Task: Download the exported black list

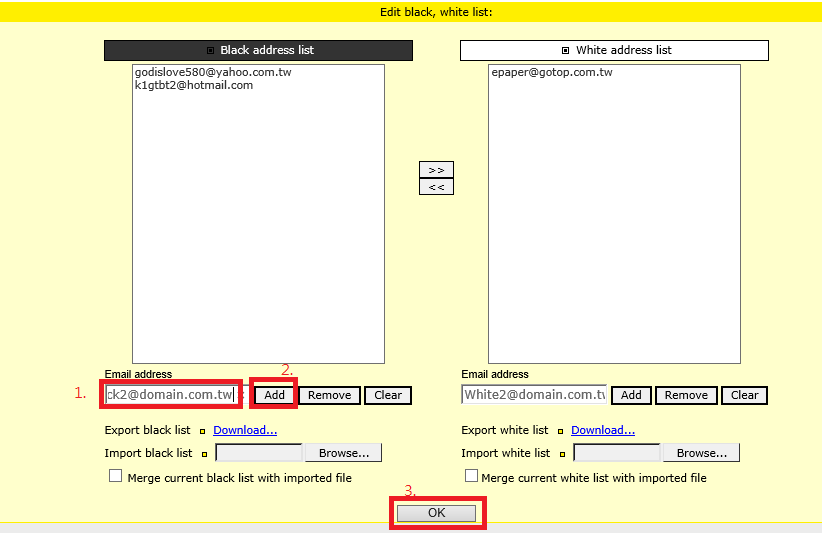Action: pos(245,430)
